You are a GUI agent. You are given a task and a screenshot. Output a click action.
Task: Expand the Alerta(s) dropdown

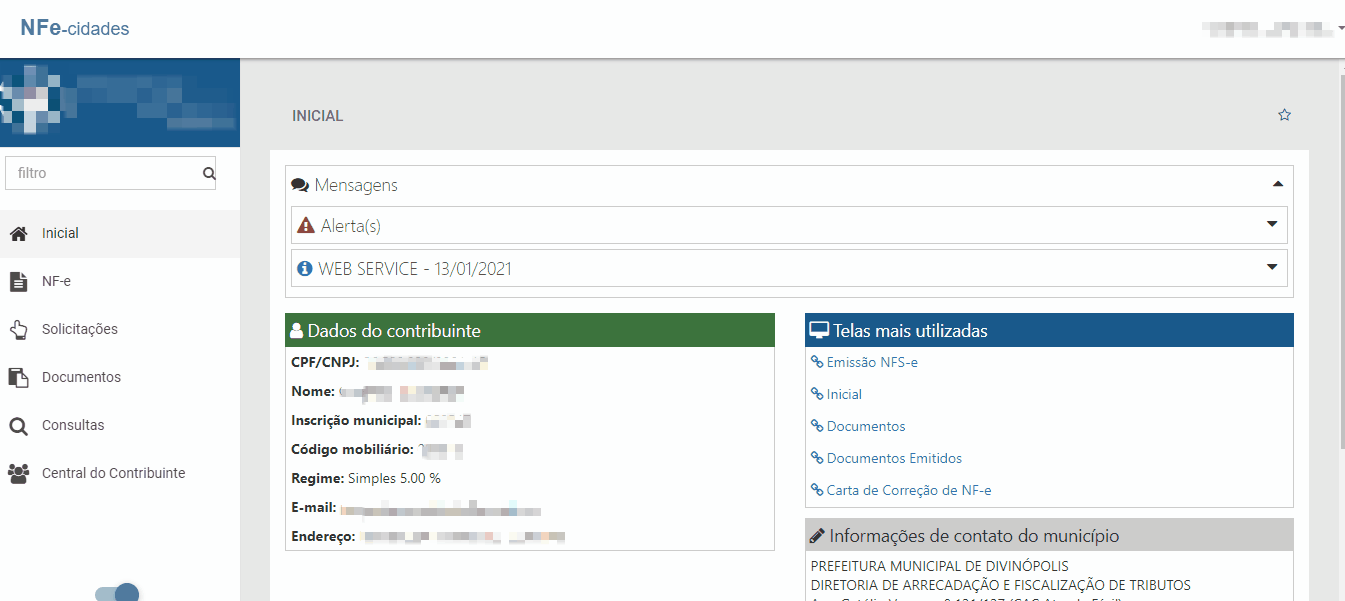pyautogui.click(x=1271, y=225)
